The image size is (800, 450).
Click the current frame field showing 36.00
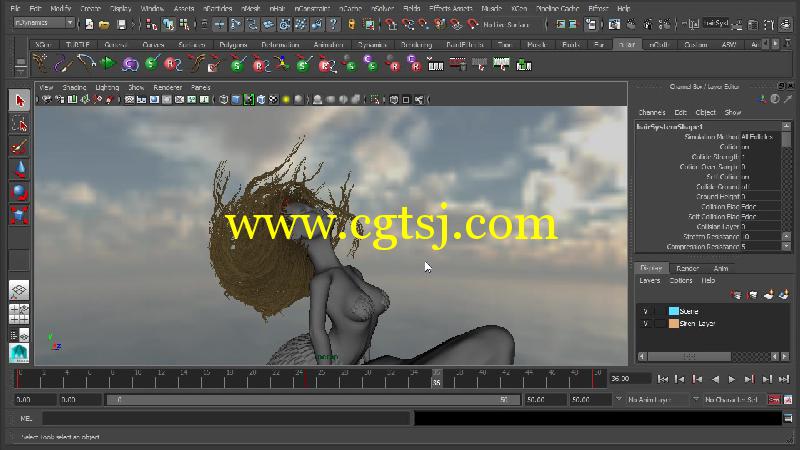[630, 379]
